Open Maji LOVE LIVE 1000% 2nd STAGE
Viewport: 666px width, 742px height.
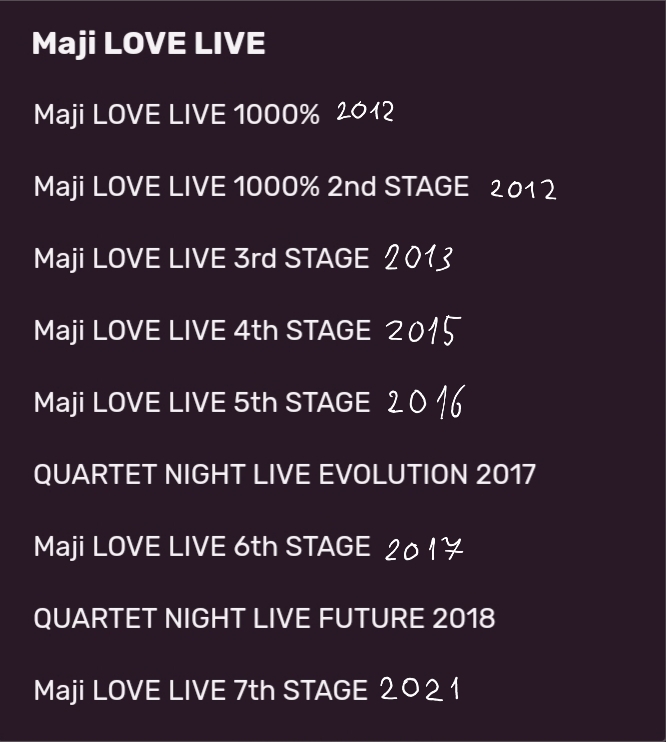(x=250, y=187)
